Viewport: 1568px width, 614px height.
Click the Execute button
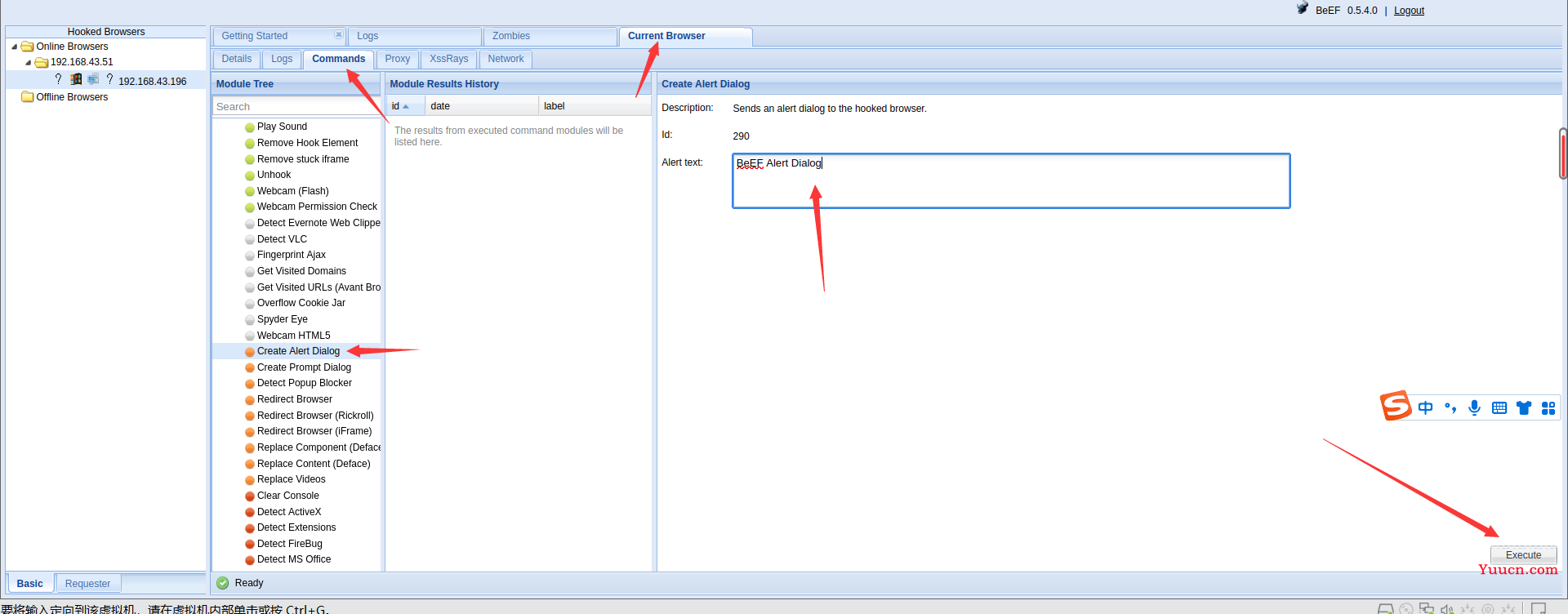tap(1524, 555)
